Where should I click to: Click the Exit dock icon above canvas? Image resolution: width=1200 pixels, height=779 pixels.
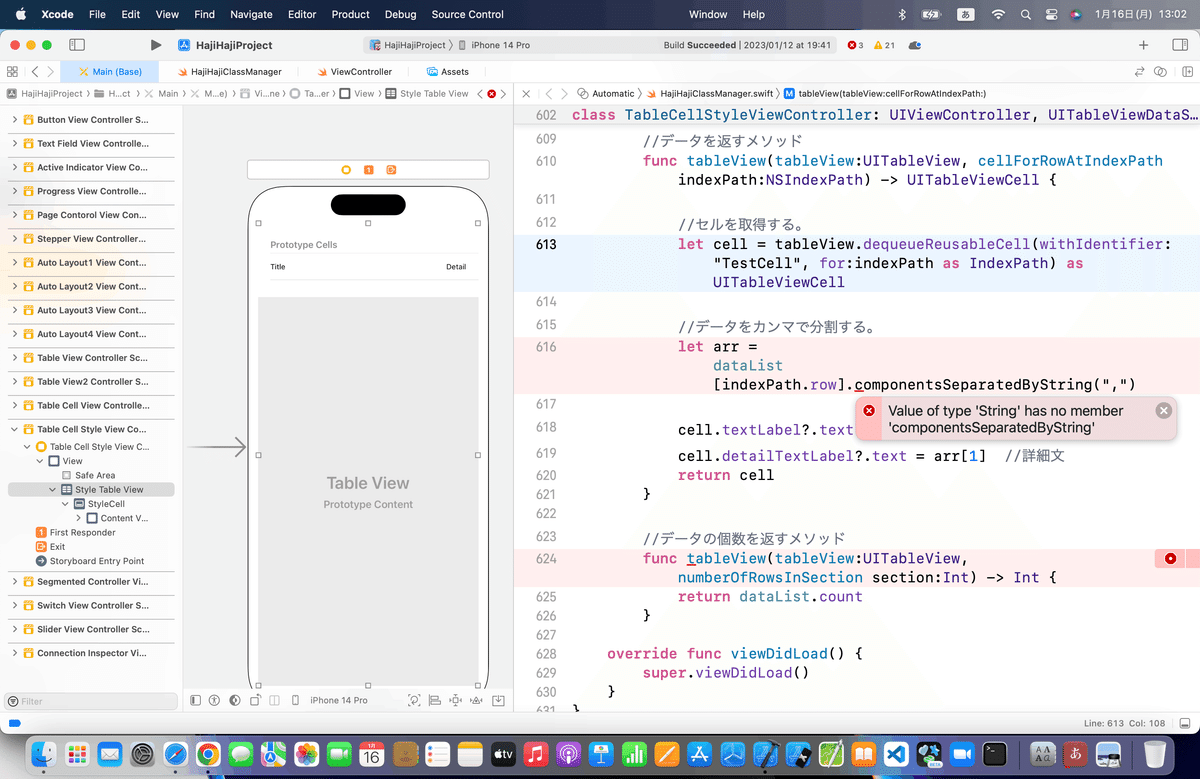tap(391, 170)
